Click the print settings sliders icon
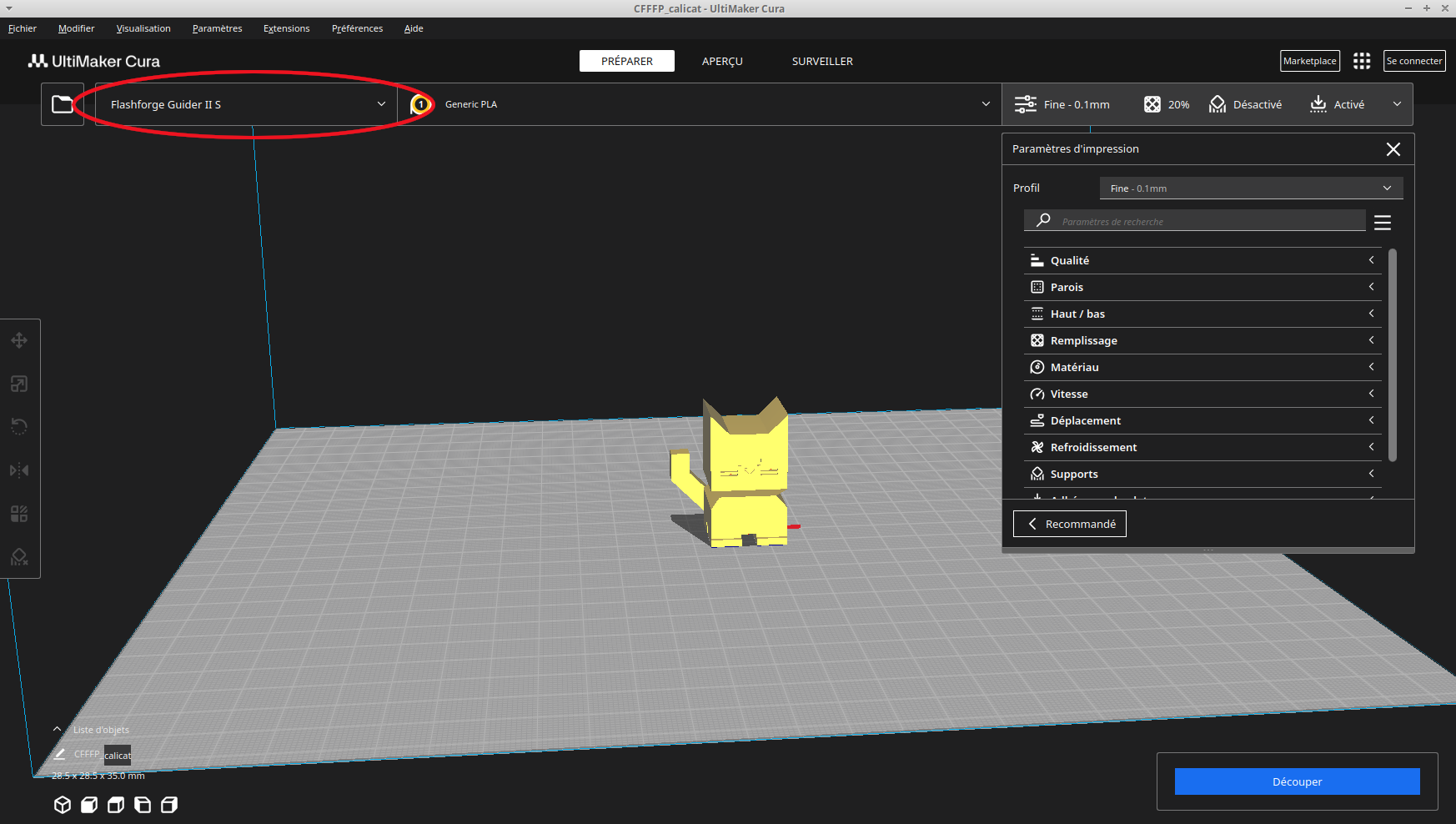This screenshot has width=1456, height=824. [x=1025, y=104]
